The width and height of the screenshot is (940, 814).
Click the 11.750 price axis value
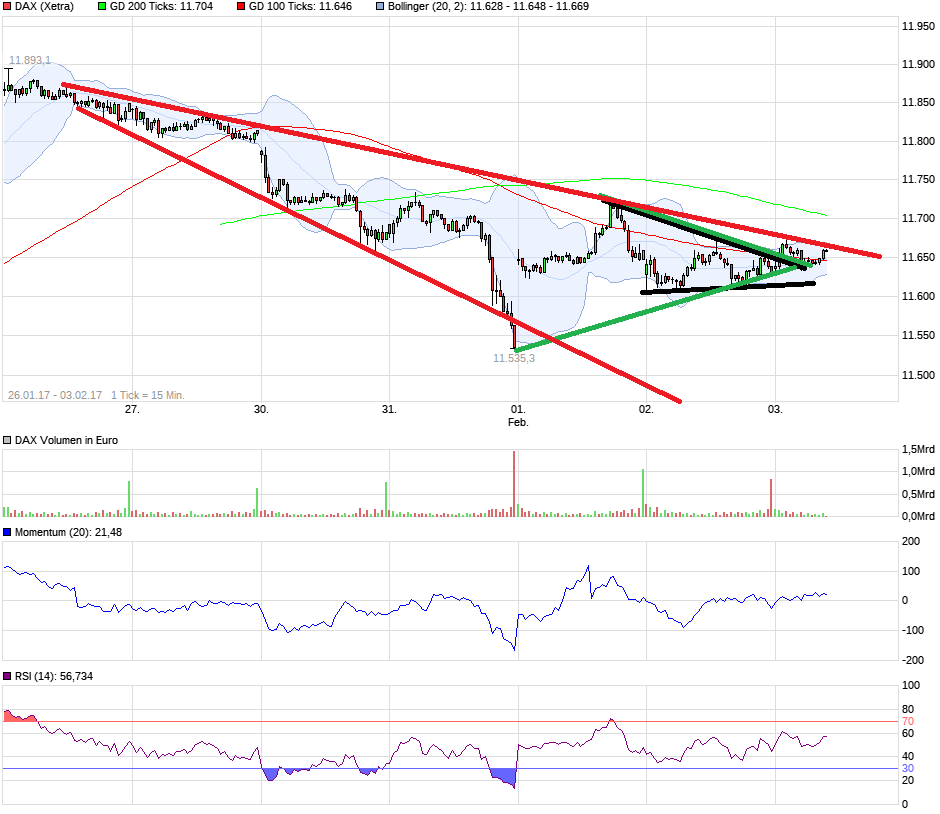tap(918, 179)
